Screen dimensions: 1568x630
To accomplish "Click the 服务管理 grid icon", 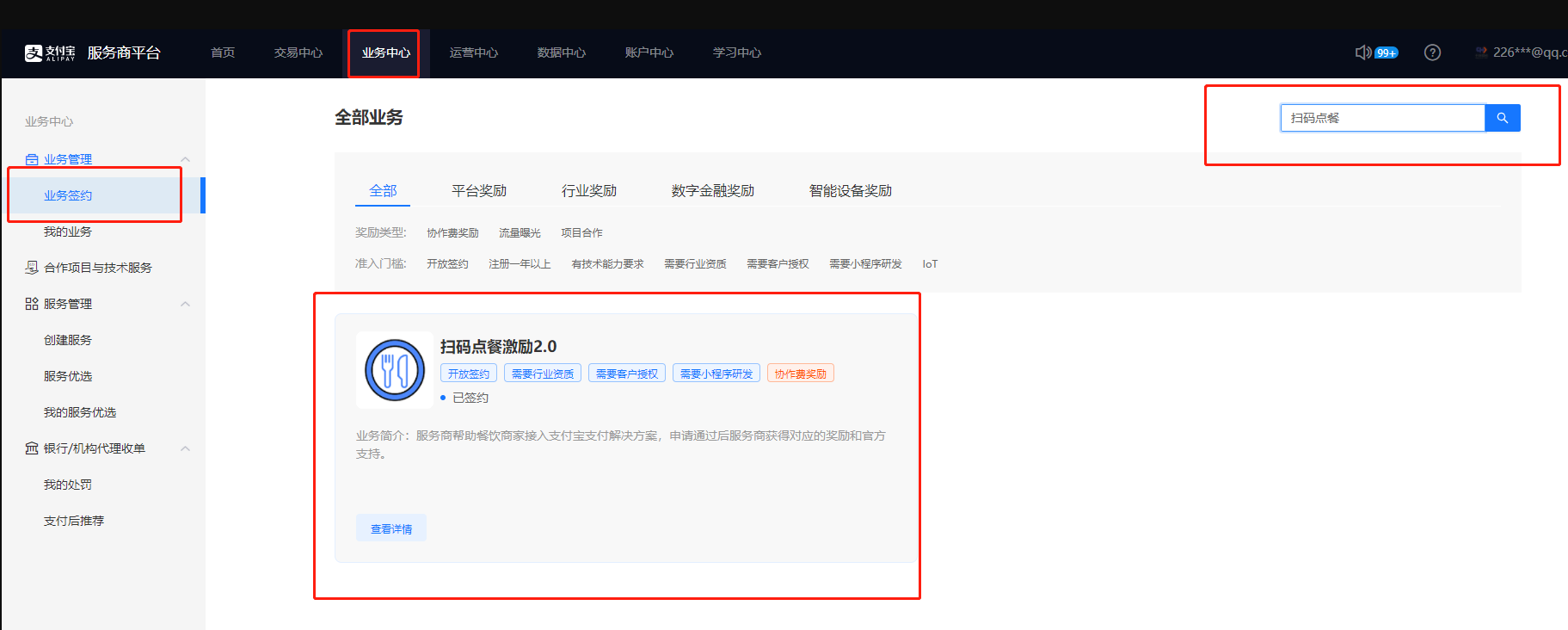I will (x=32, y=304).
